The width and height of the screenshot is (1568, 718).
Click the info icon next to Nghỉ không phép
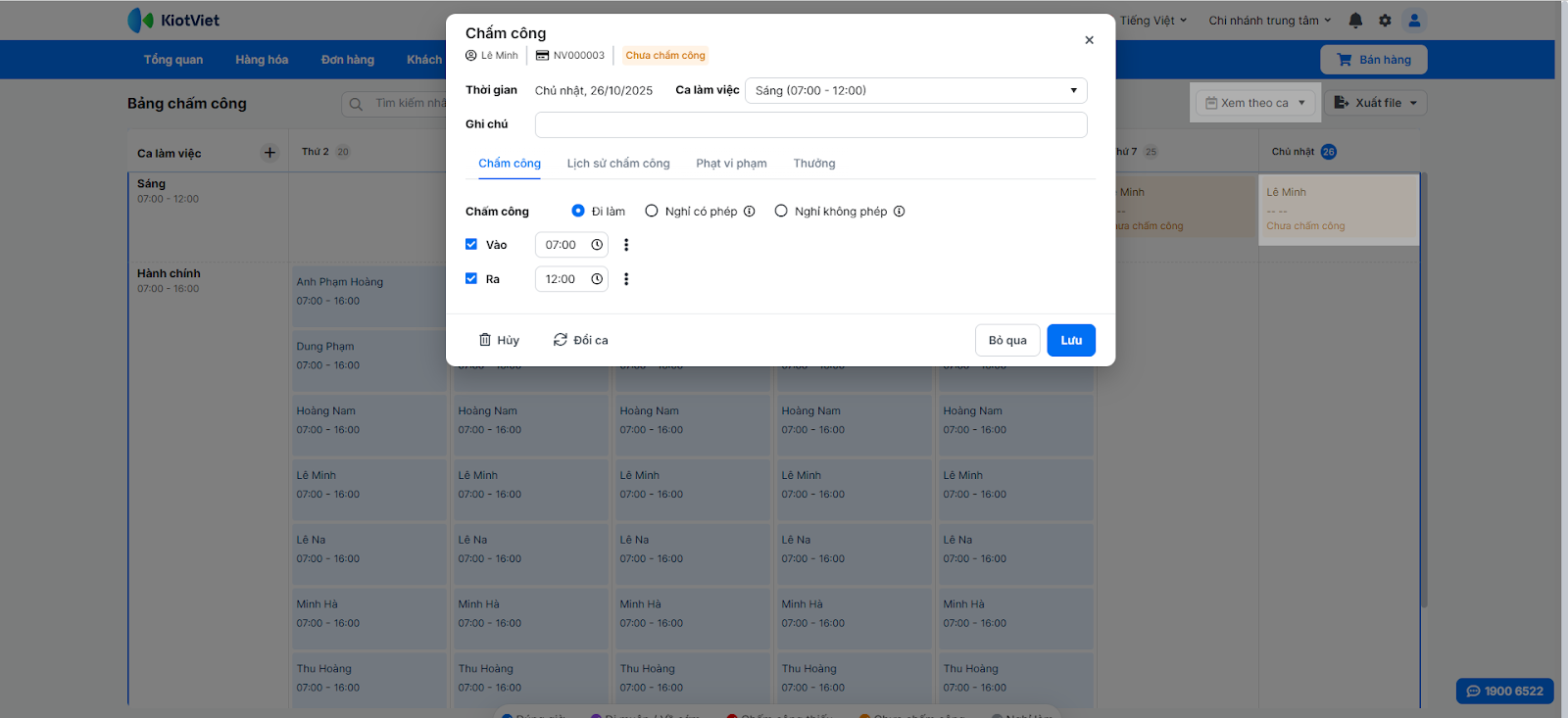(x=900, y=212)
